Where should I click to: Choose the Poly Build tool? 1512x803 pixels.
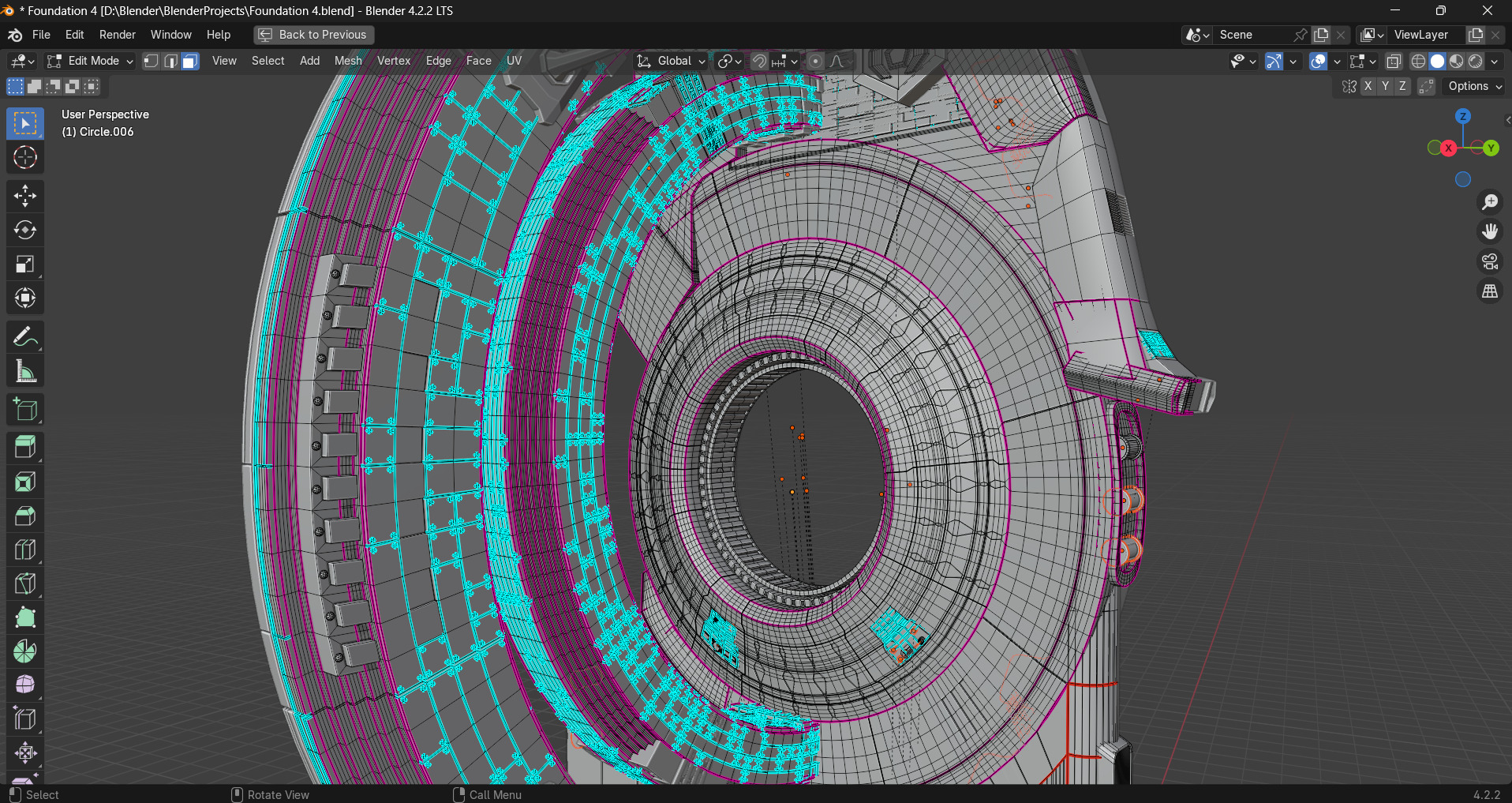(25, 617)
